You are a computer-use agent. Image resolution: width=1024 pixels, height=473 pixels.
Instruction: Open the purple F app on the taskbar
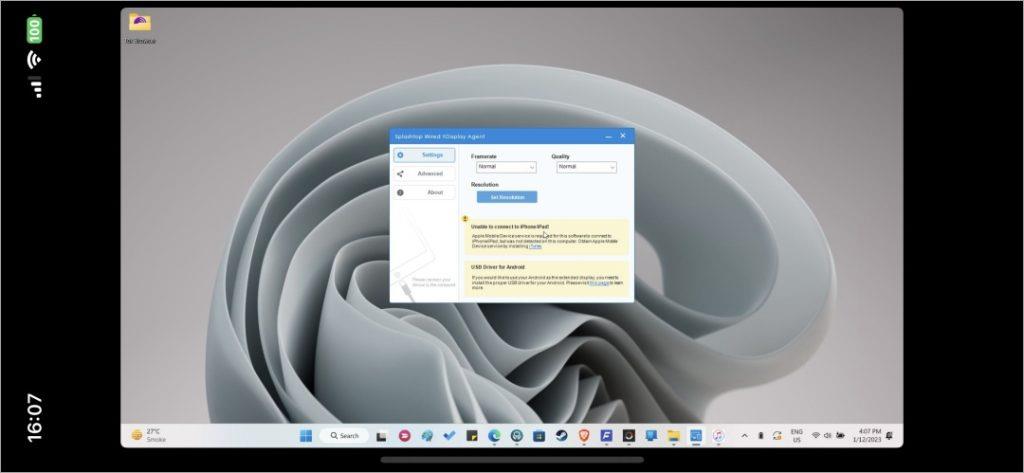pyautogui.click(x=606, y=436)
